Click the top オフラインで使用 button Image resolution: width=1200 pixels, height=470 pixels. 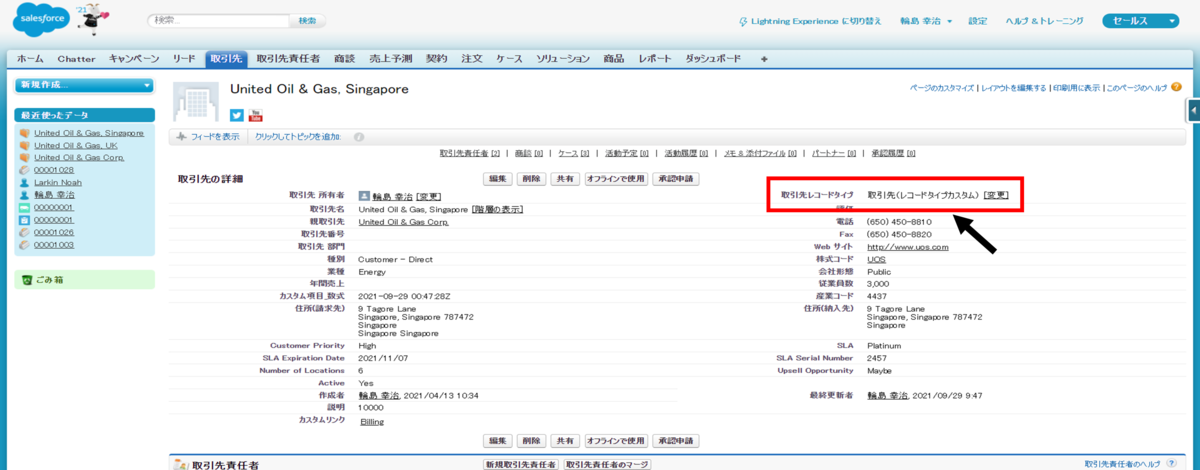[616, 179]
